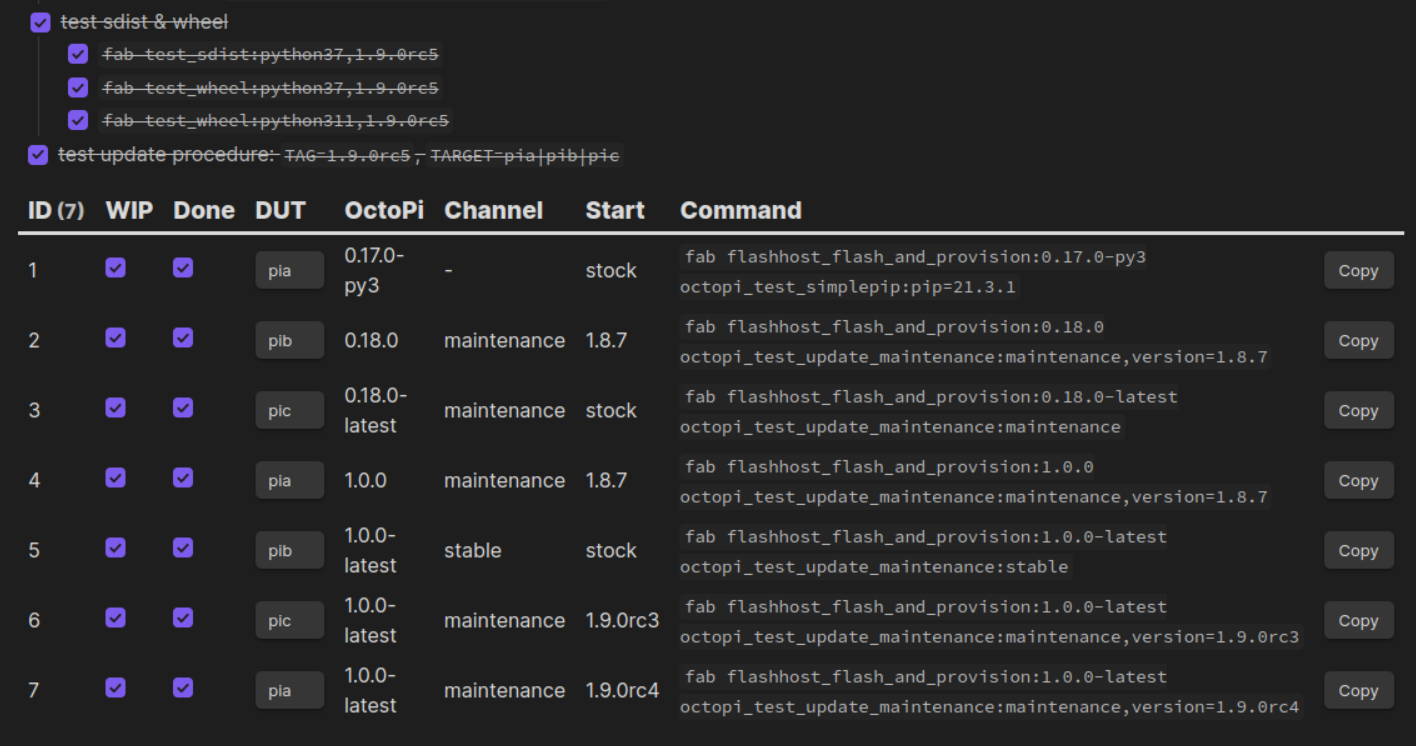This screenshot has height=746, width=1416.
Task: Uncheck Done checkbox on row 6
Action: 182,619
